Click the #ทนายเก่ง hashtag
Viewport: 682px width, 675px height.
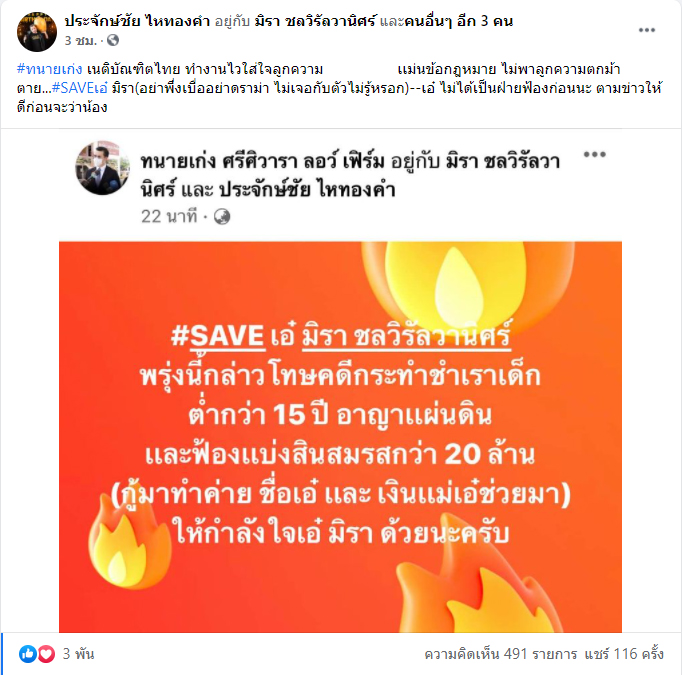49,69
